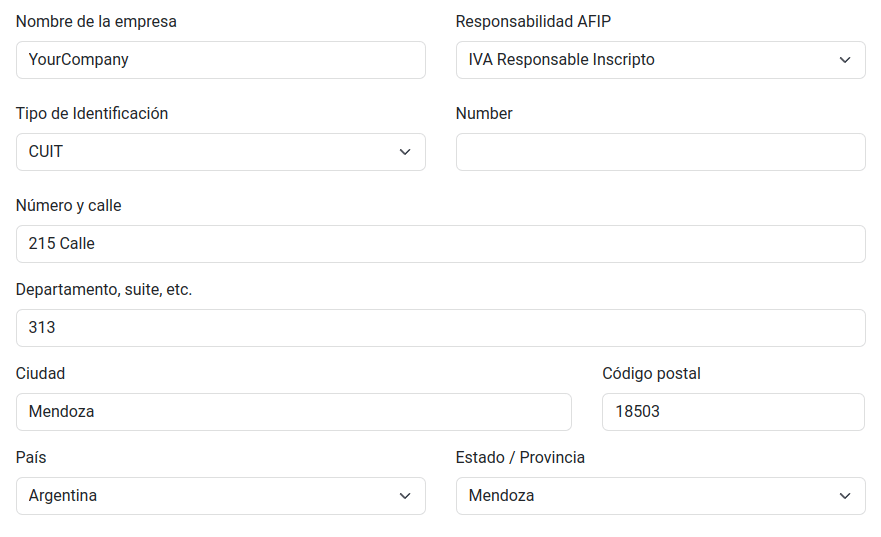Click the "Código postal" label text
This screenshot has width=881, height=537.
coord(651,374)
